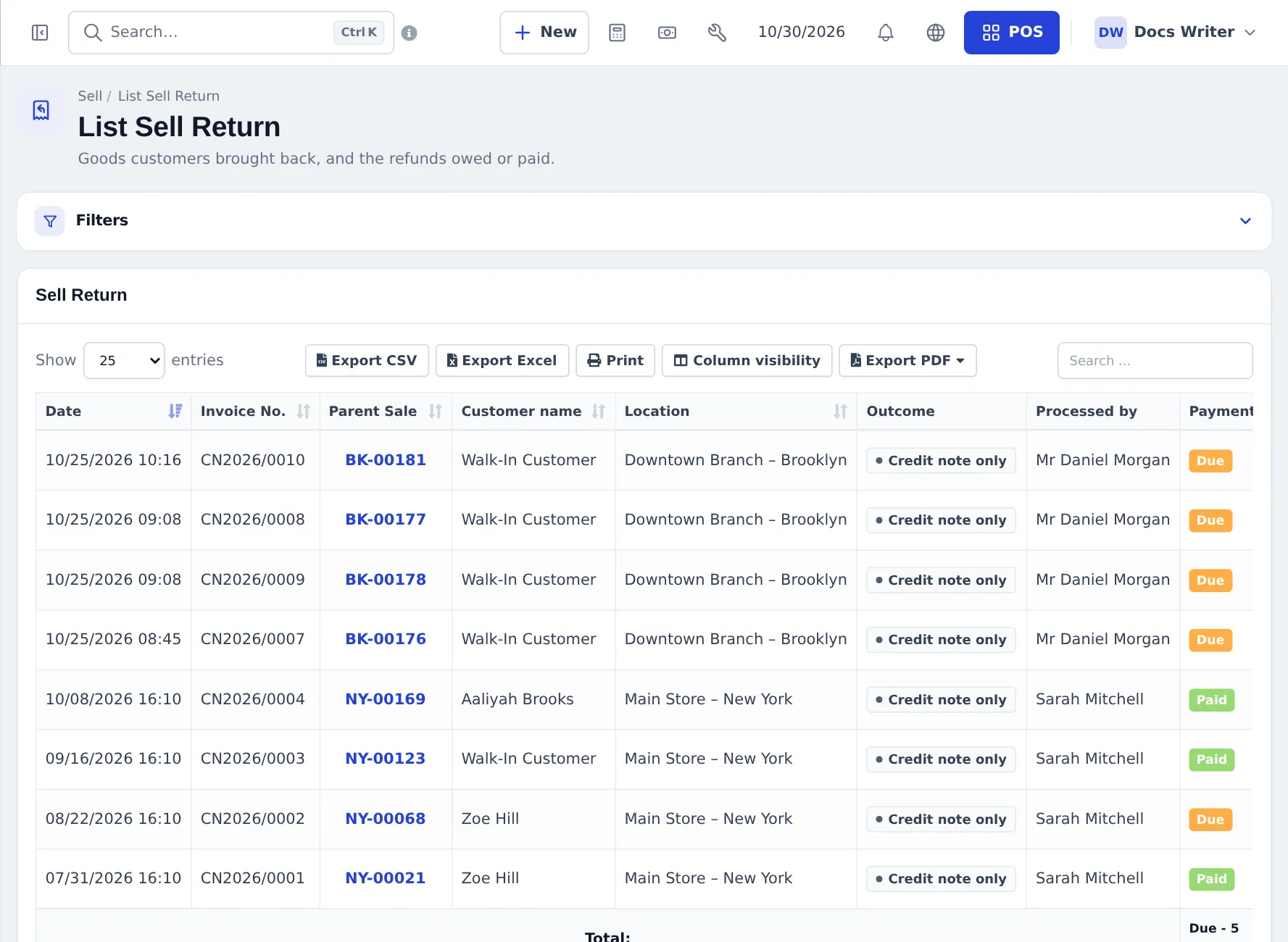Sort by Location column
The image size is (1288, 942).
[x=736, y=412]
